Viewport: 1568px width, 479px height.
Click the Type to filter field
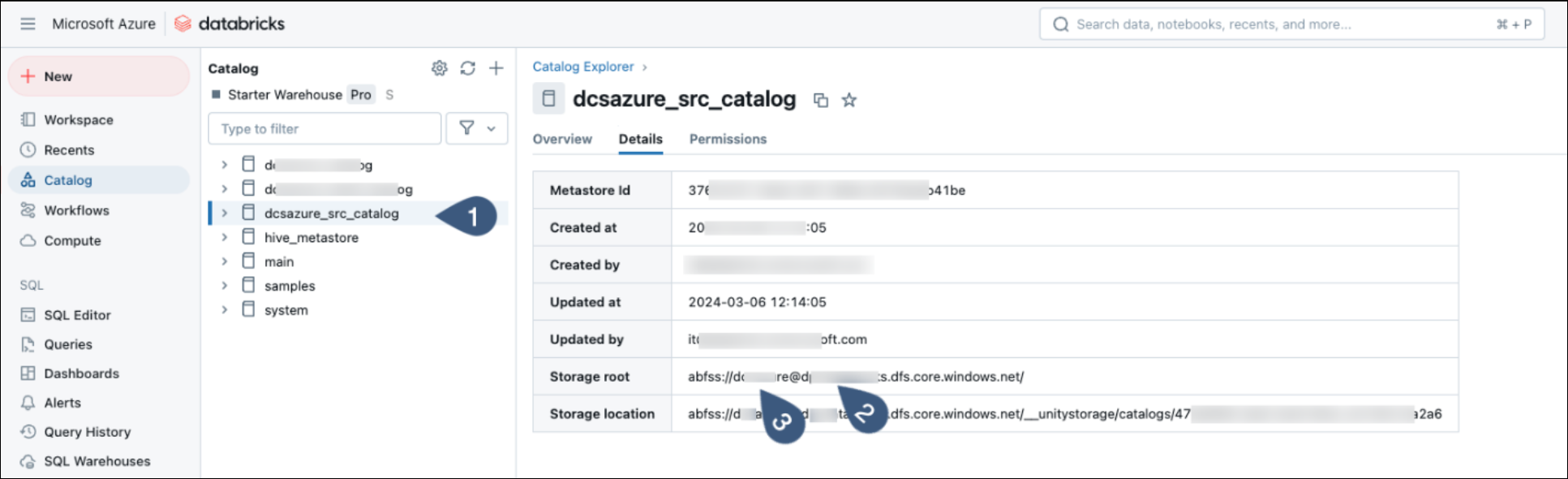click(x=324, y=128)
